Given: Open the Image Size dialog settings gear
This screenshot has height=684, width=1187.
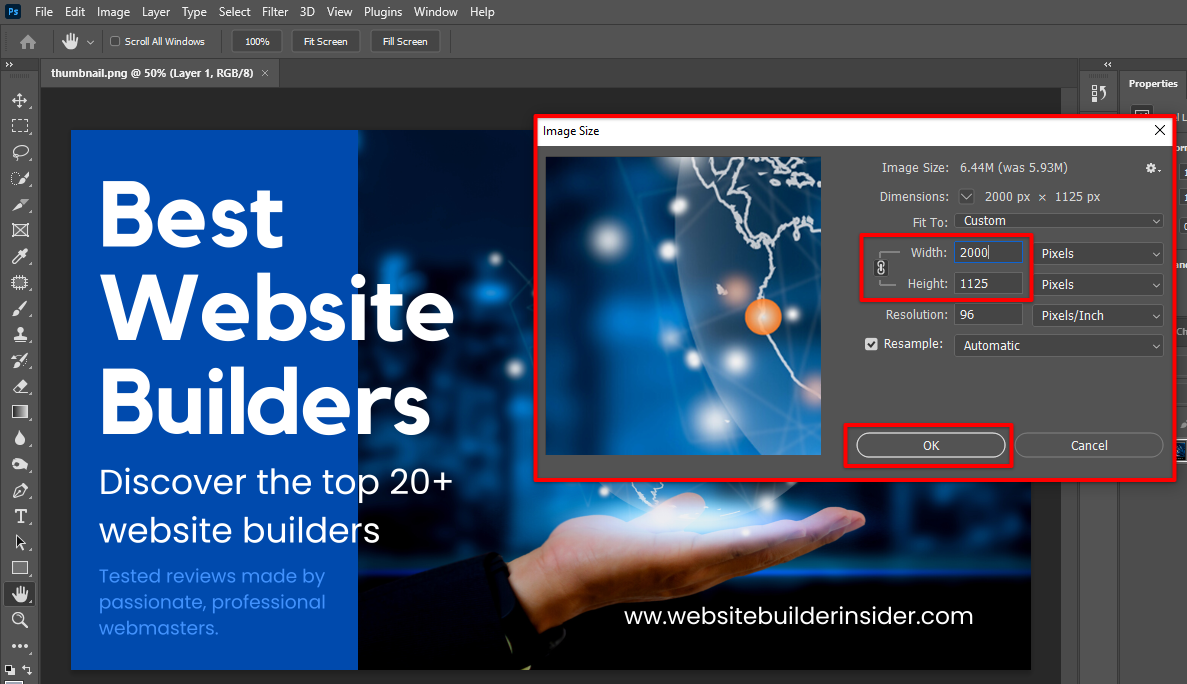Looking at the screenshot, I should 1152,168.
